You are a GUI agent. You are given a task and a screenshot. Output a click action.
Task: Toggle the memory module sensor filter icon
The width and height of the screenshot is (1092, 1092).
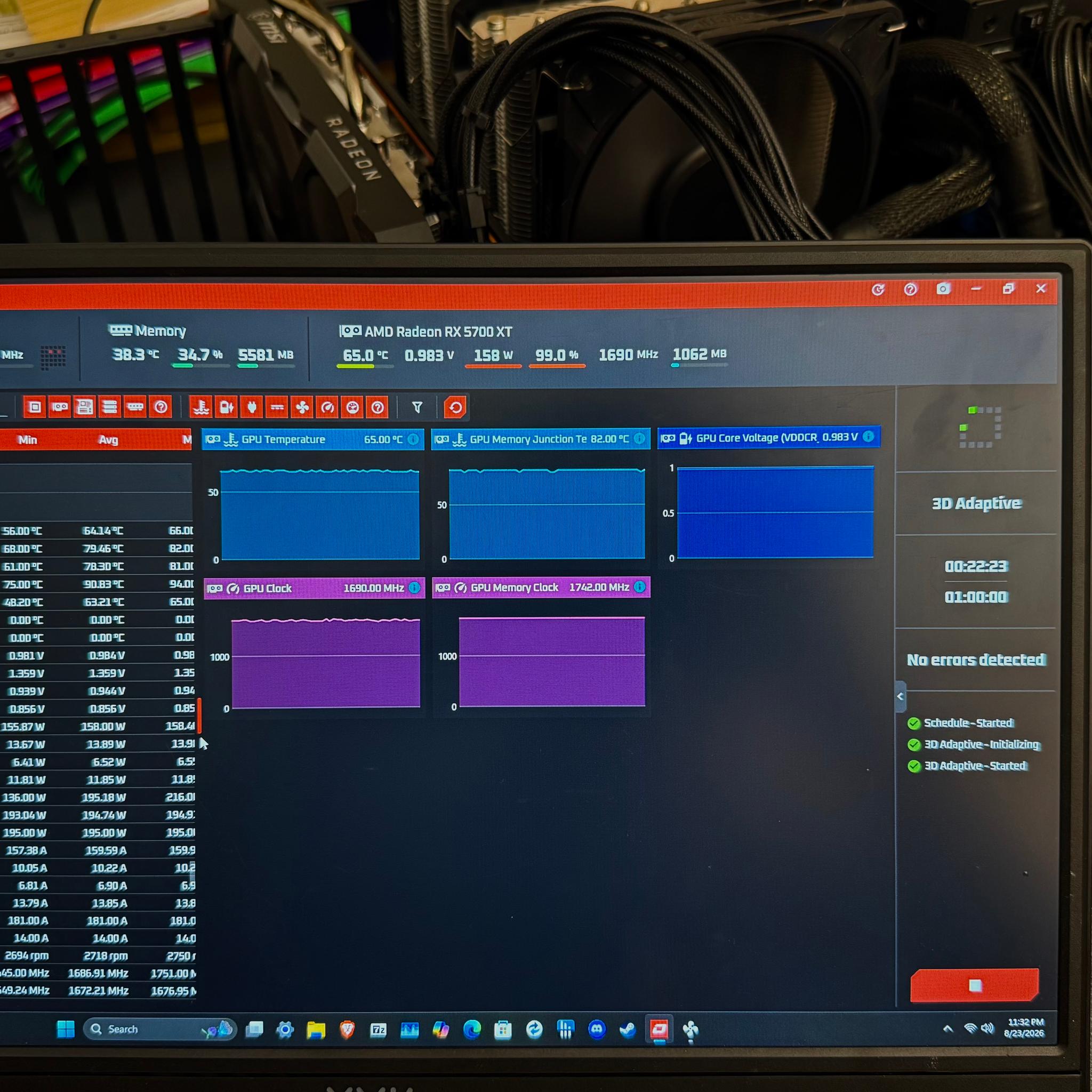[x=134, y=407]
